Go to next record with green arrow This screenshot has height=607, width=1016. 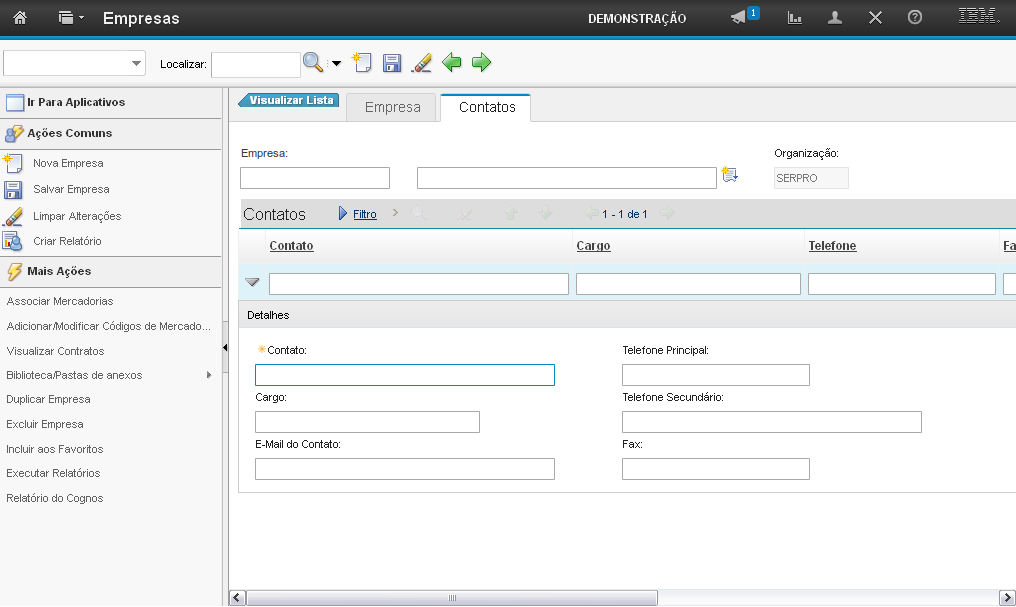click(482, 63)
